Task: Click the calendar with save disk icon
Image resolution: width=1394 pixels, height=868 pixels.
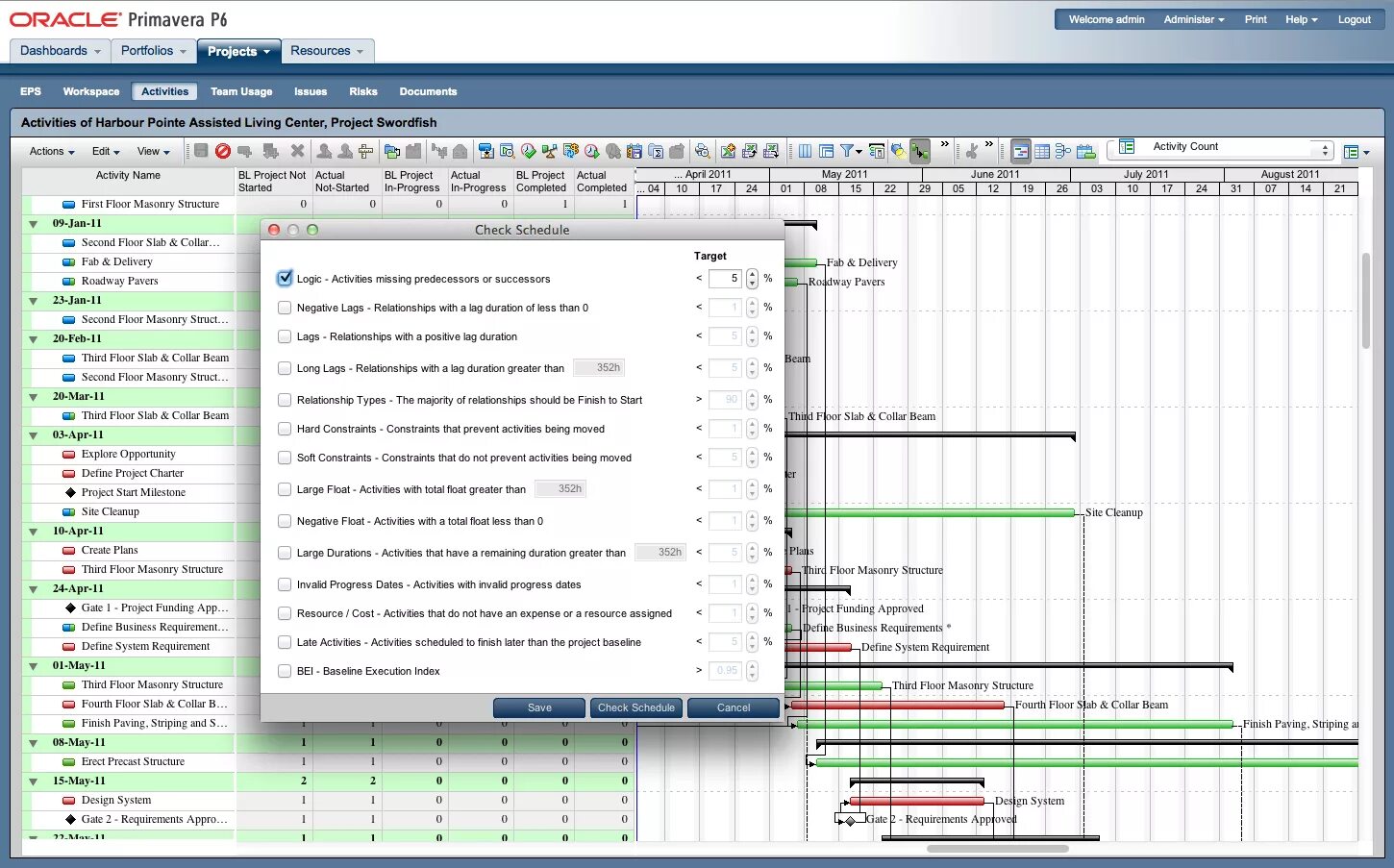Action: (x=635, y=151)
